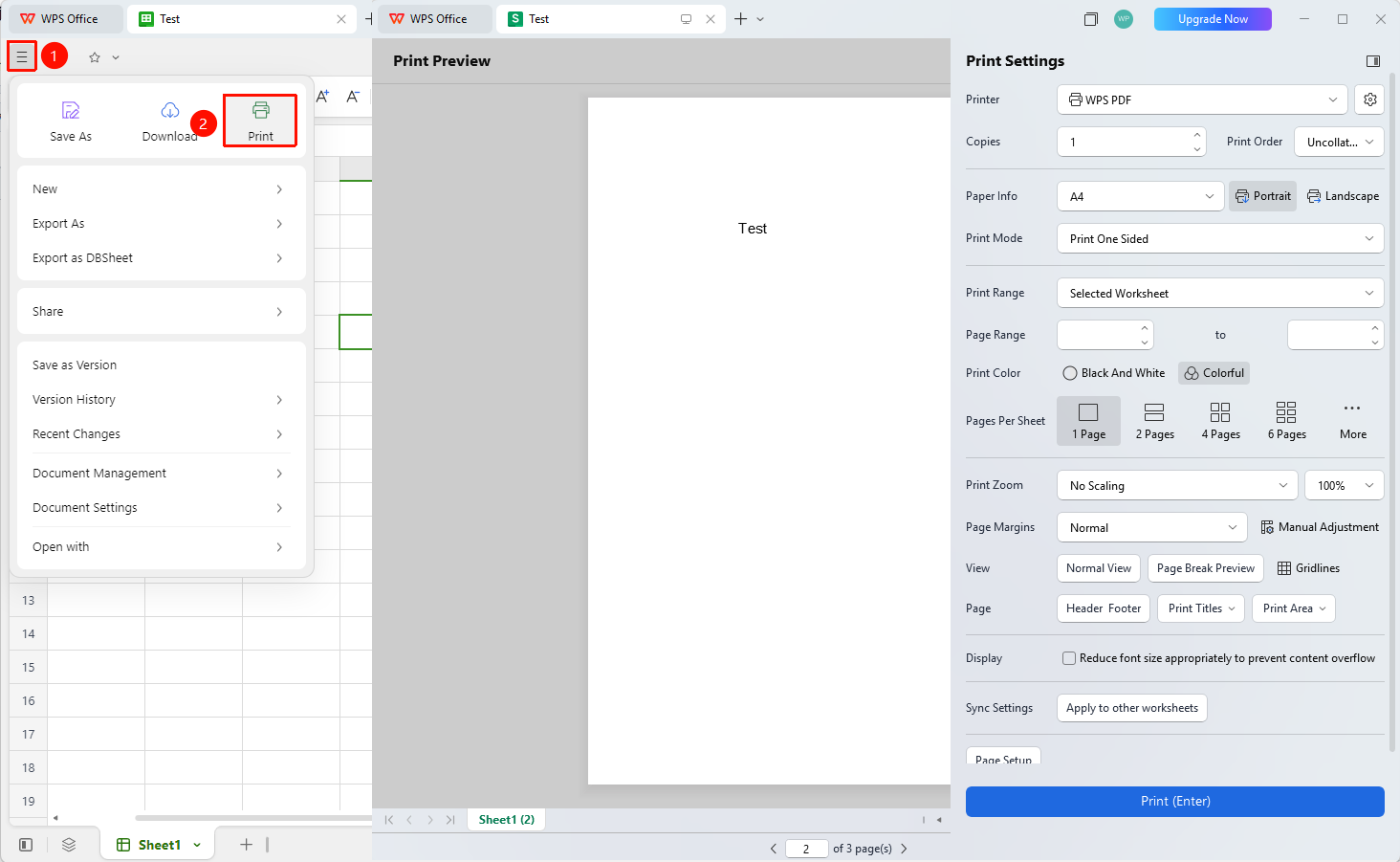Screen dimensions: 1400x862
Task: Select the 2 Pages per sheet layout
Action: [x=1154, y=421]
